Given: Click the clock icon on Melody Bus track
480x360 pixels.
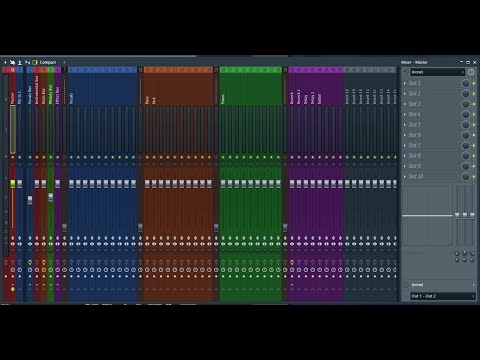Looking at the screenshot, I should pyautogui.click(x=51, y=269).
